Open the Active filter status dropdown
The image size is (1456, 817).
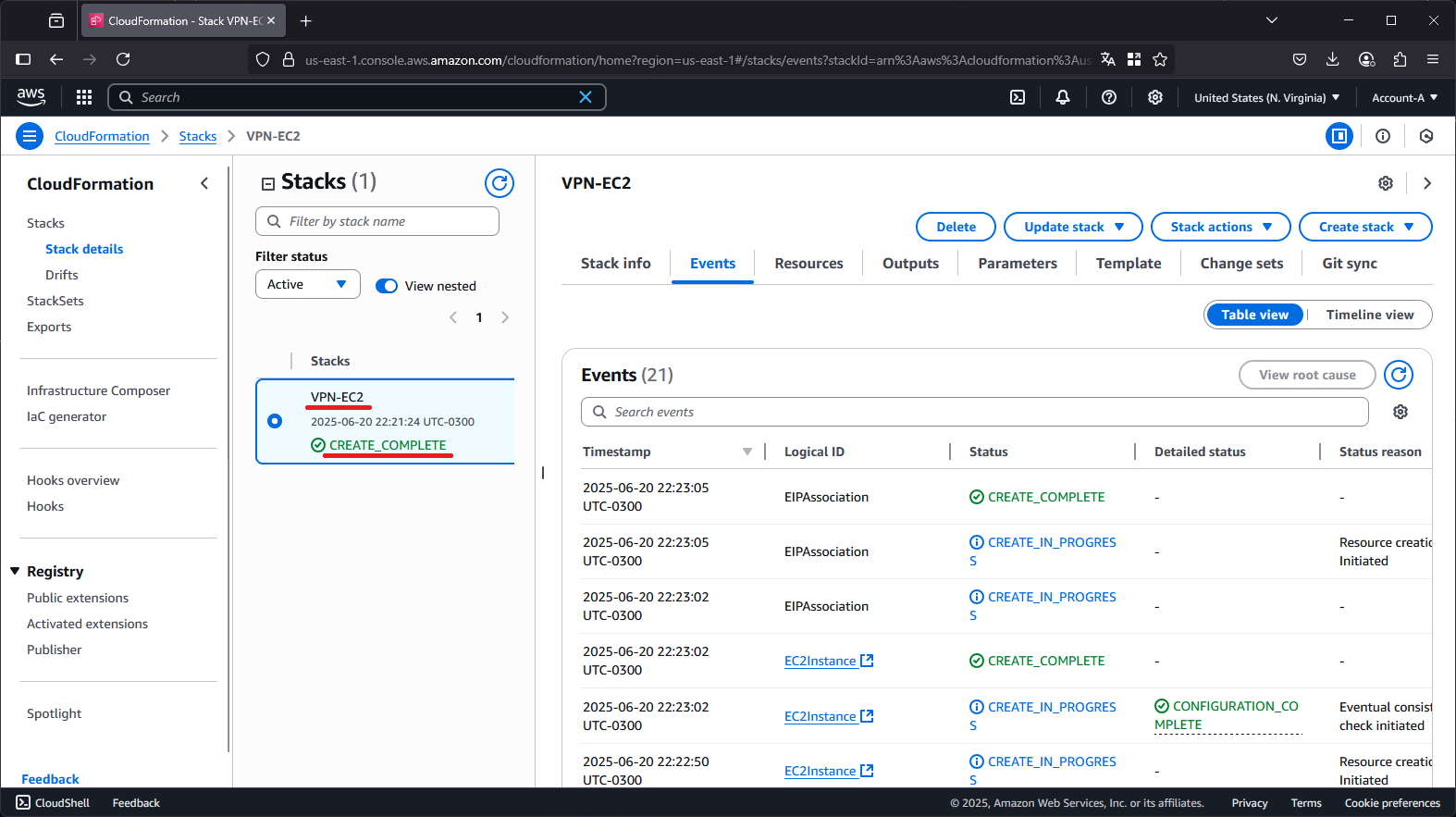pos(308,284)
